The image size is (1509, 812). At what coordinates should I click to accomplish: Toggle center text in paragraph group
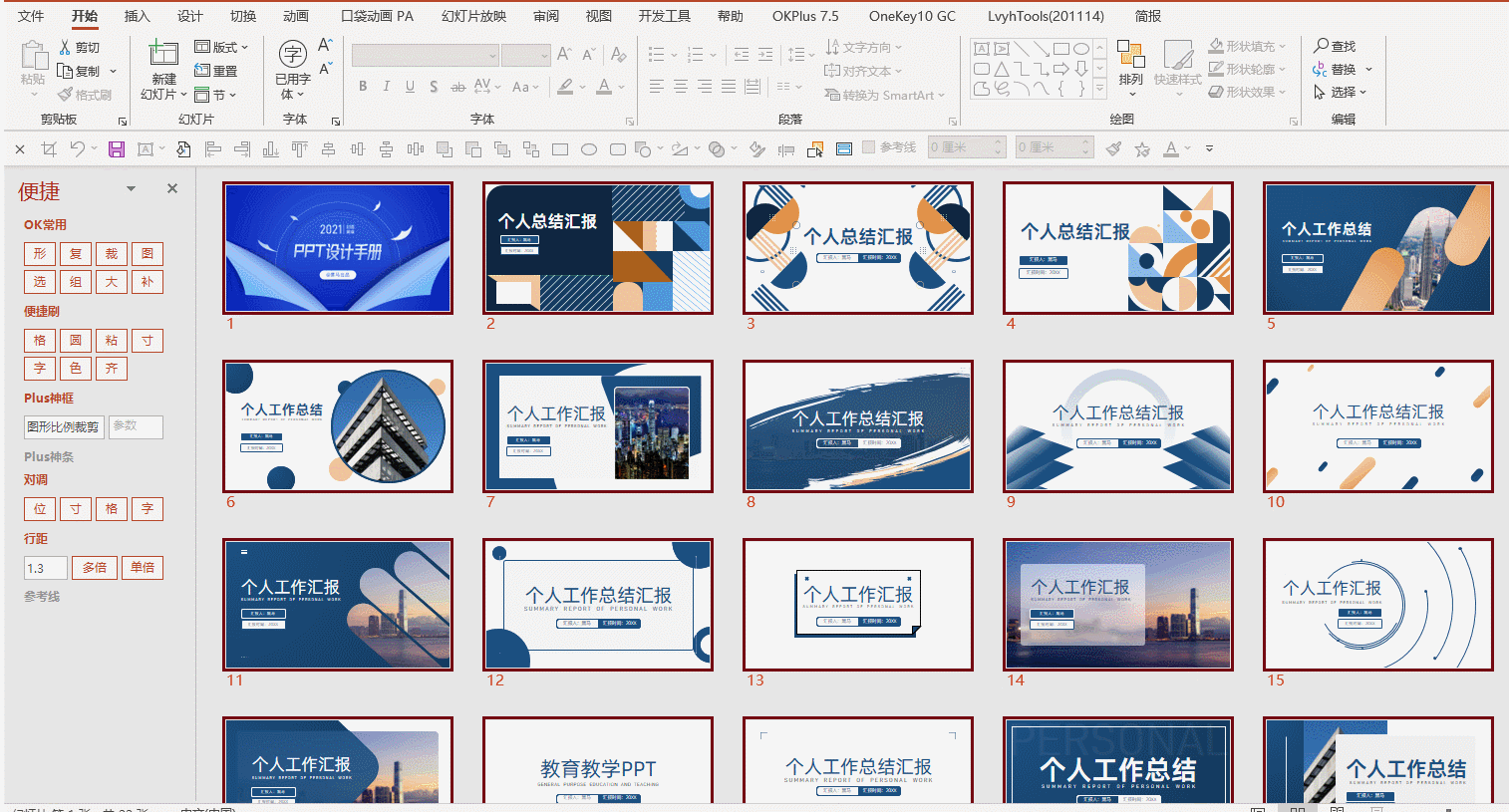681,87
